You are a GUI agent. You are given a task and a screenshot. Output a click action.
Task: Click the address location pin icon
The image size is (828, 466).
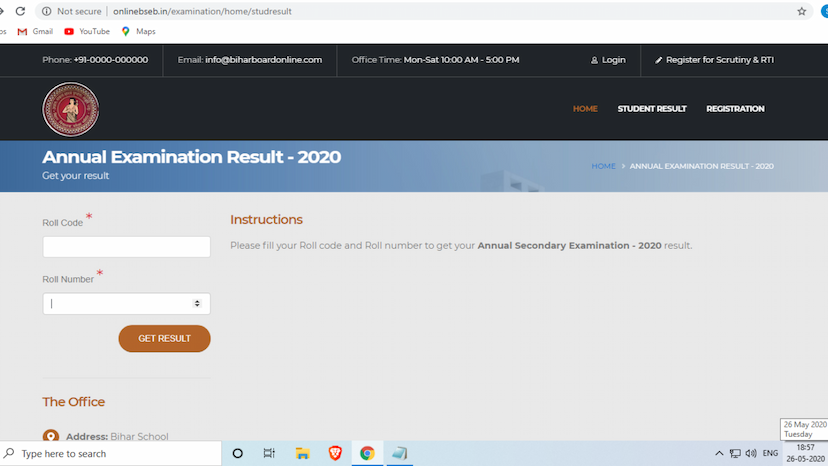pos(51,435)
